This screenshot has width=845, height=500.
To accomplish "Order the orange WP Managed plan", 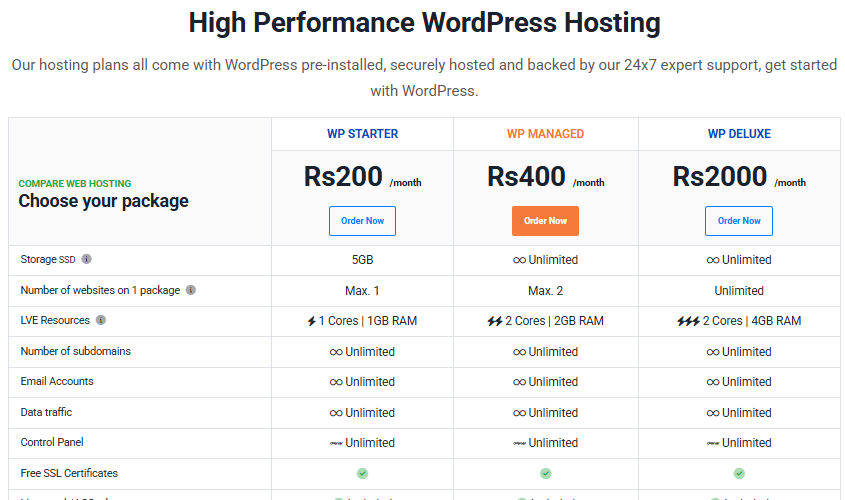I will tap(545, 221).
